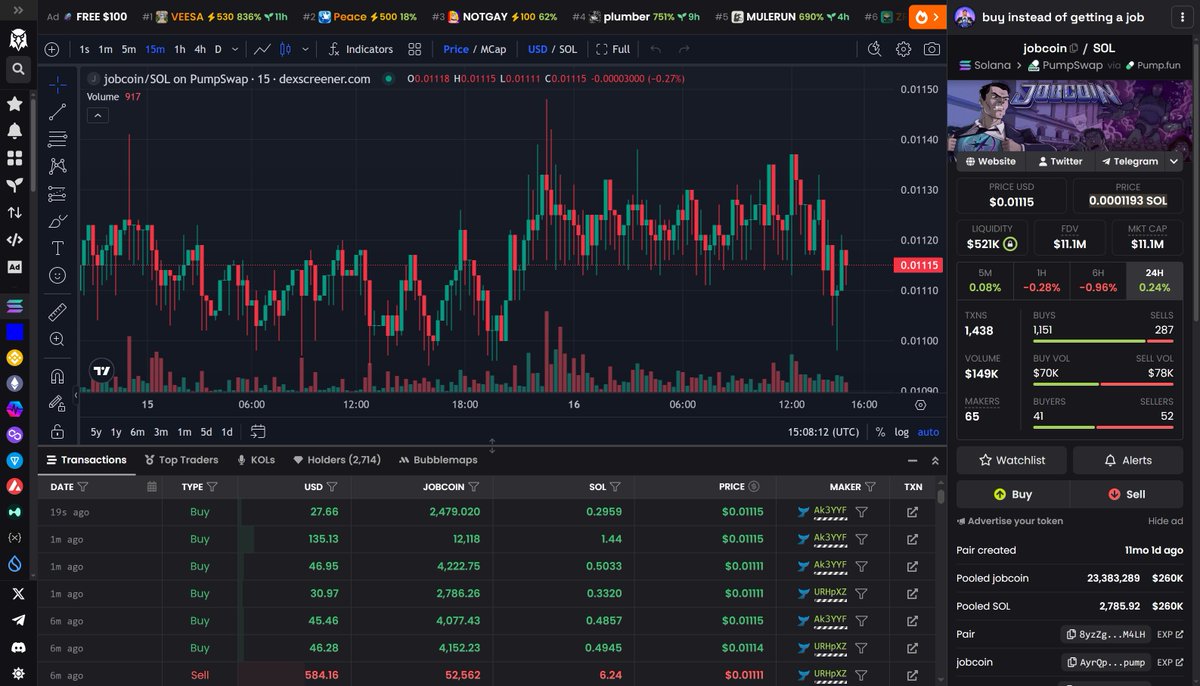
Task: Click the Sell button
Action: click(x=1126, y=494)
